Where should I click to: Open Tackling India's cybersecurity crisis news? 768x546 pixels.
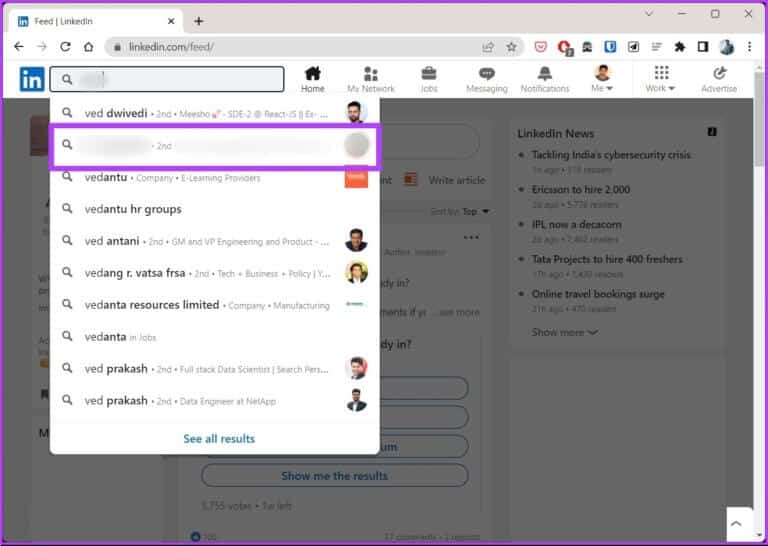[611, 155]
